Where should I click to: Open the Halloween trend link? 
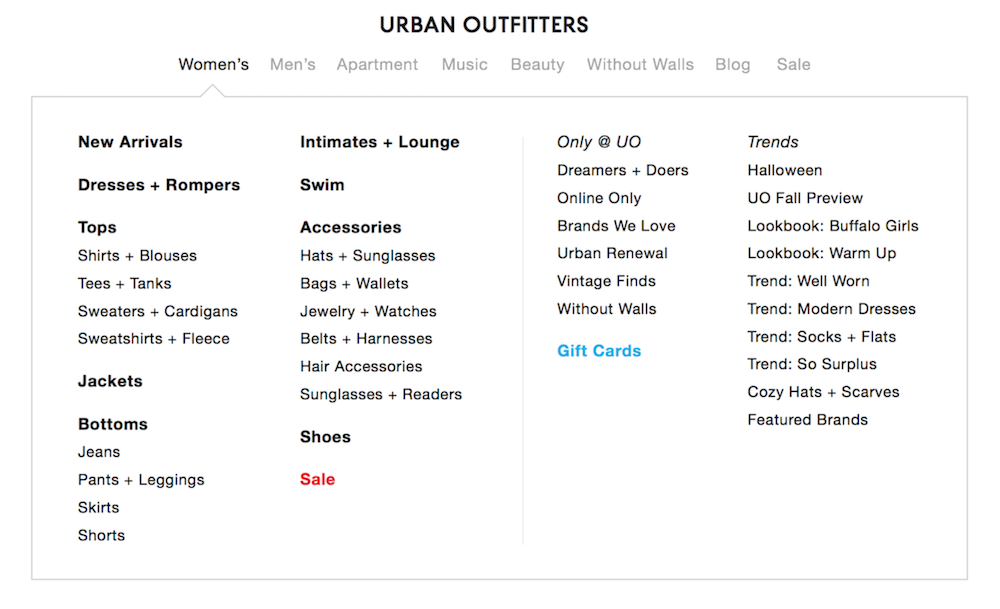coord(784,170)
